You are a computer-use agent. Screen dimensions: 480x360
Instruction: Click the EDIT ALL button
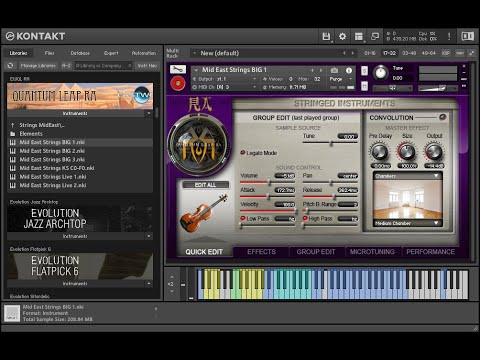(x=205, y=185)
